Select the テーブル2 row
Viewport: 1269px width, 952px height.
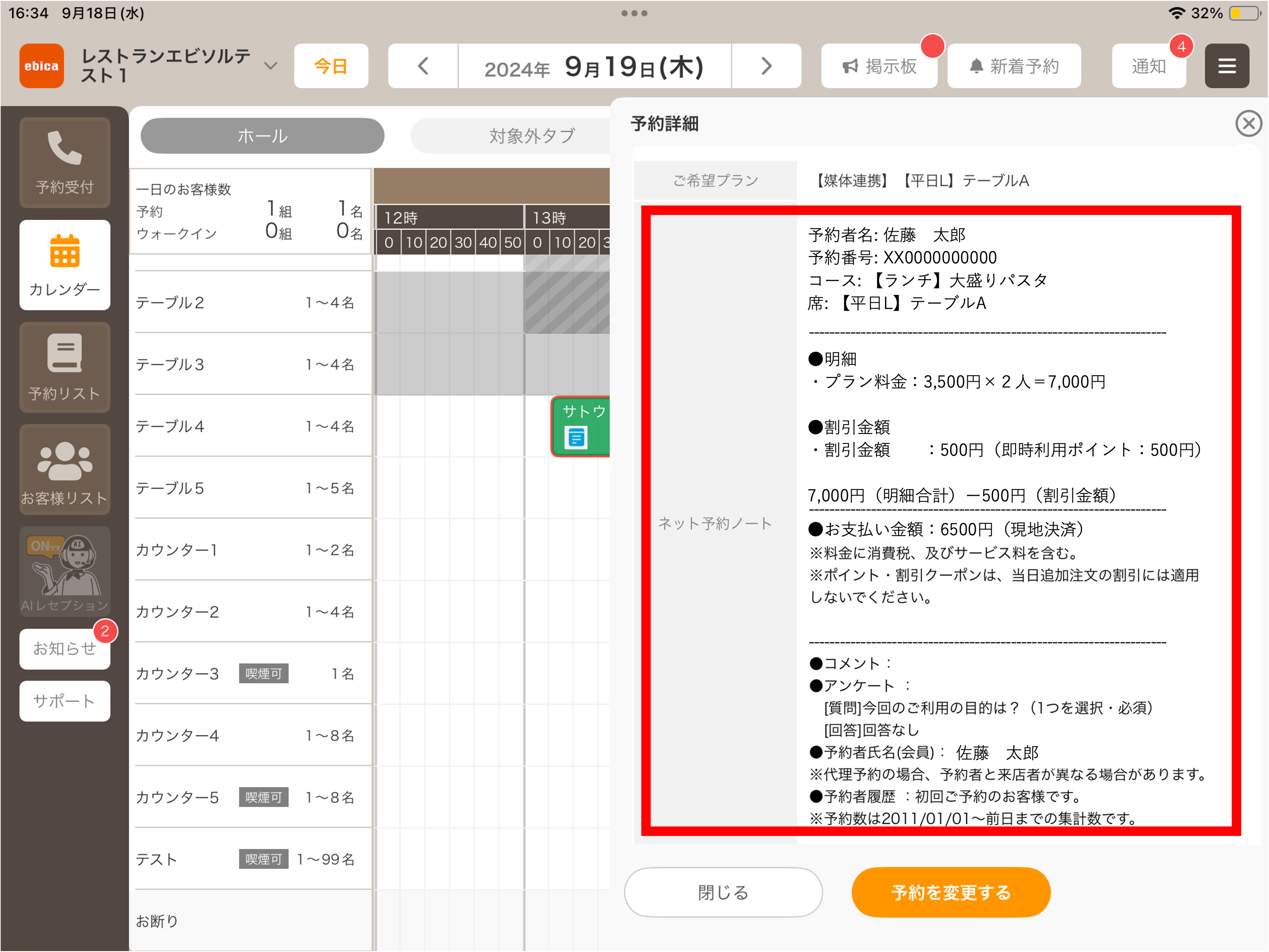point(253,302)
